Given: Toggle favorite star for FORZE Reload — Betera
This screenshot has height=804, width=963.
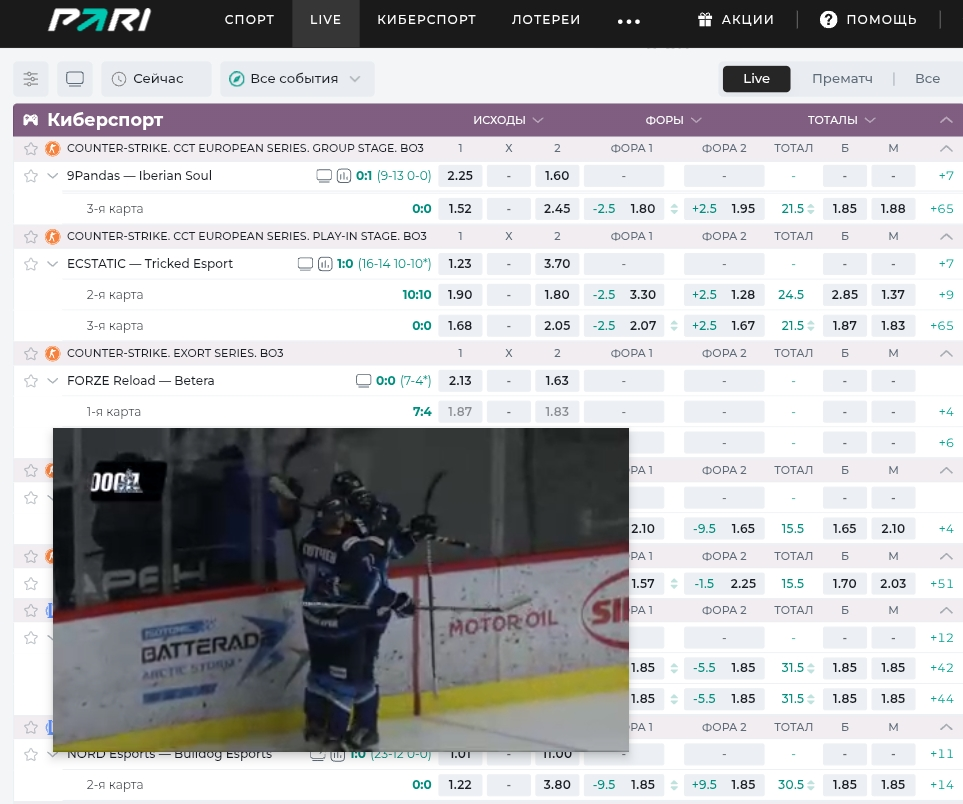Looking at the screenshot, I should (x=30, y=381).
